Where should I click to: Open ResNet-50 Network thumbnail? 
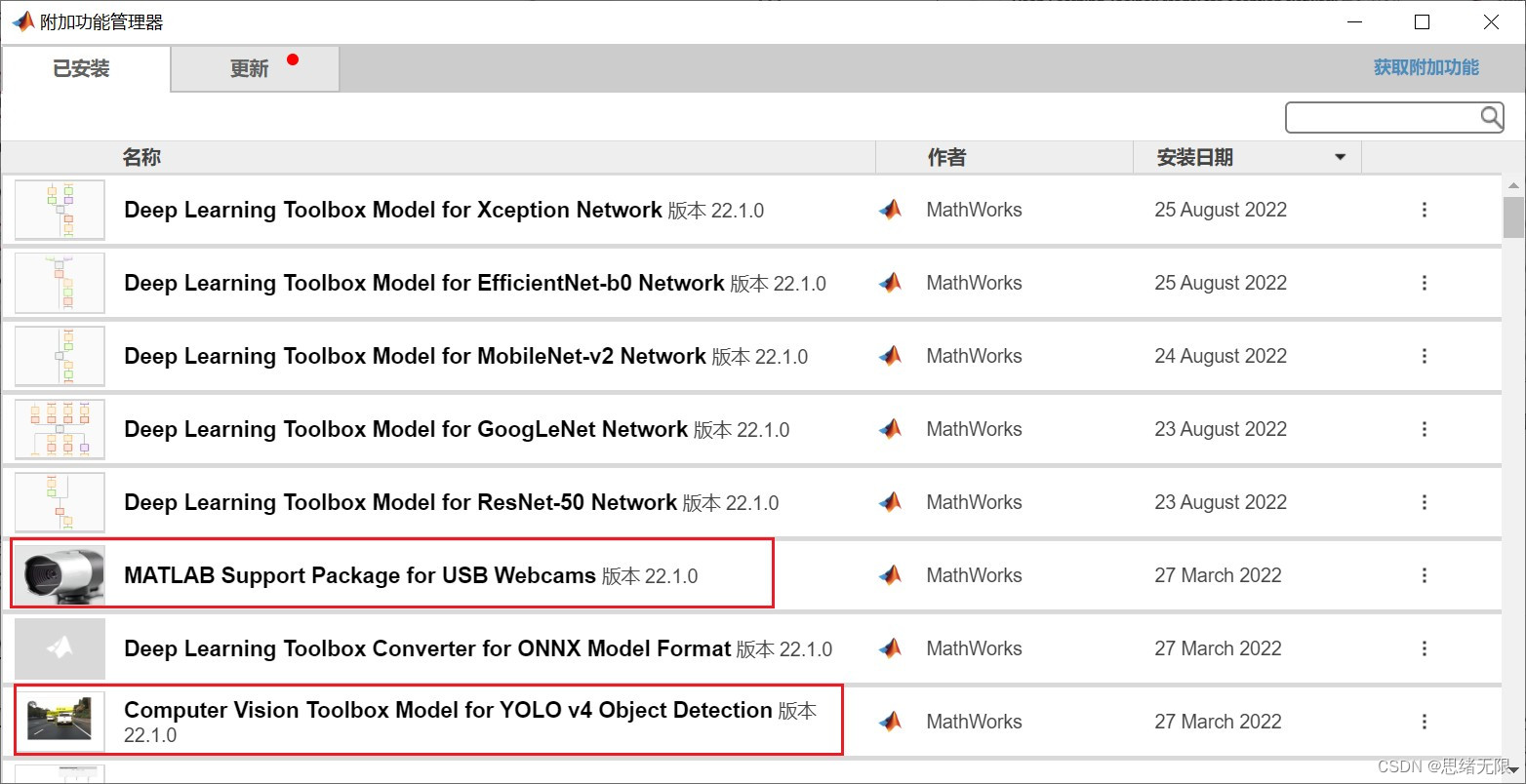coord(60,502)
